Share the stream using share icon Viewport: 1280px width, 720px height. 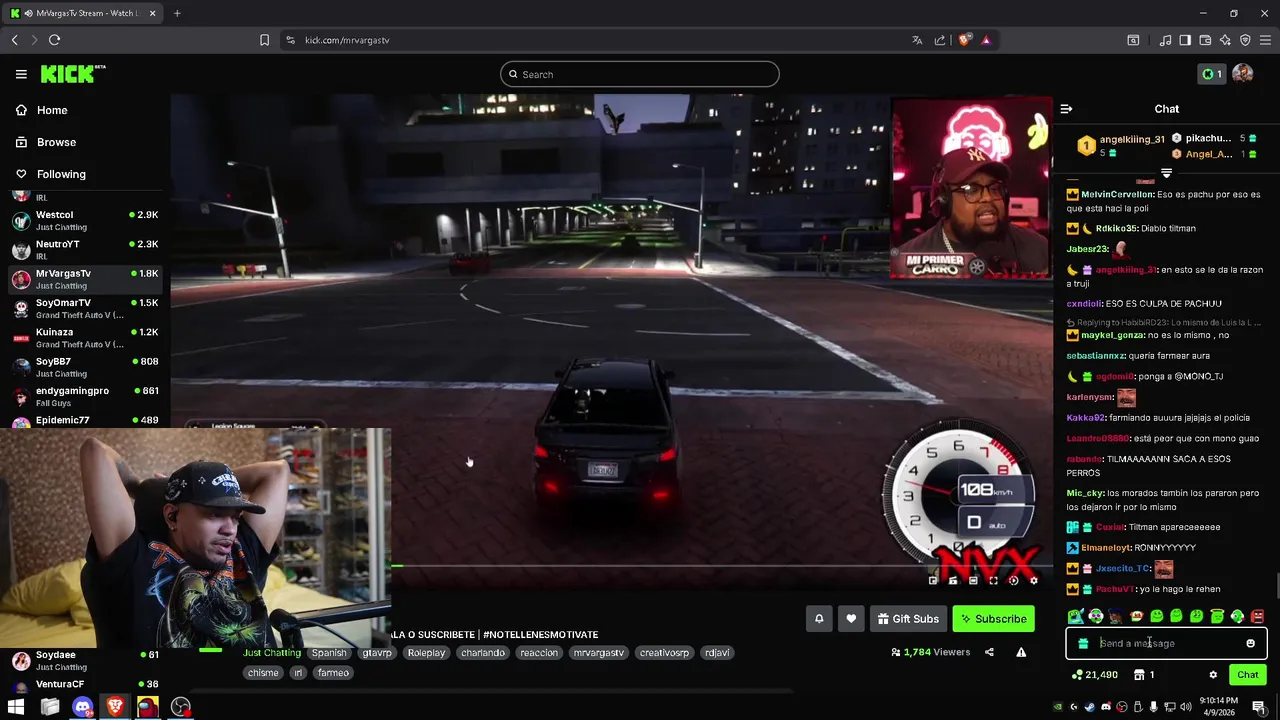click(989, 652)
